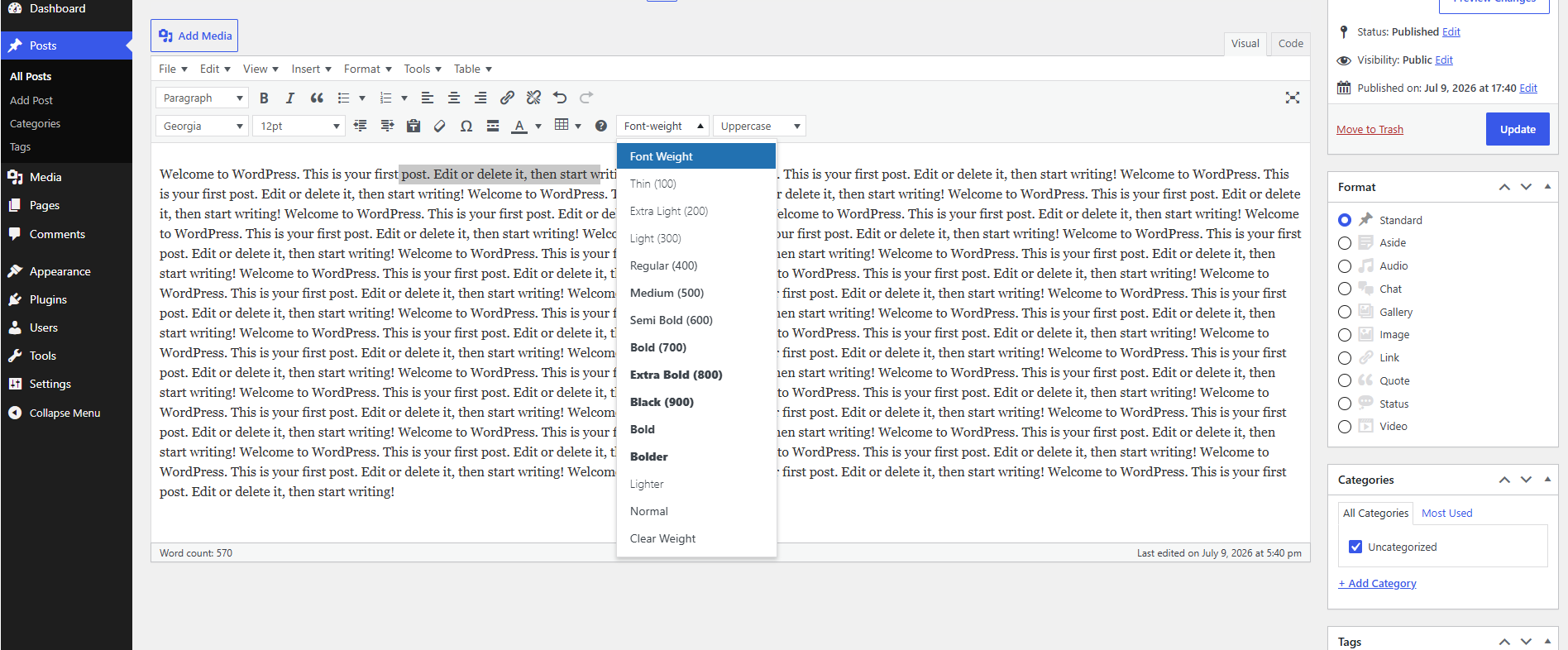Select the Chat post format

point(1345,289)
